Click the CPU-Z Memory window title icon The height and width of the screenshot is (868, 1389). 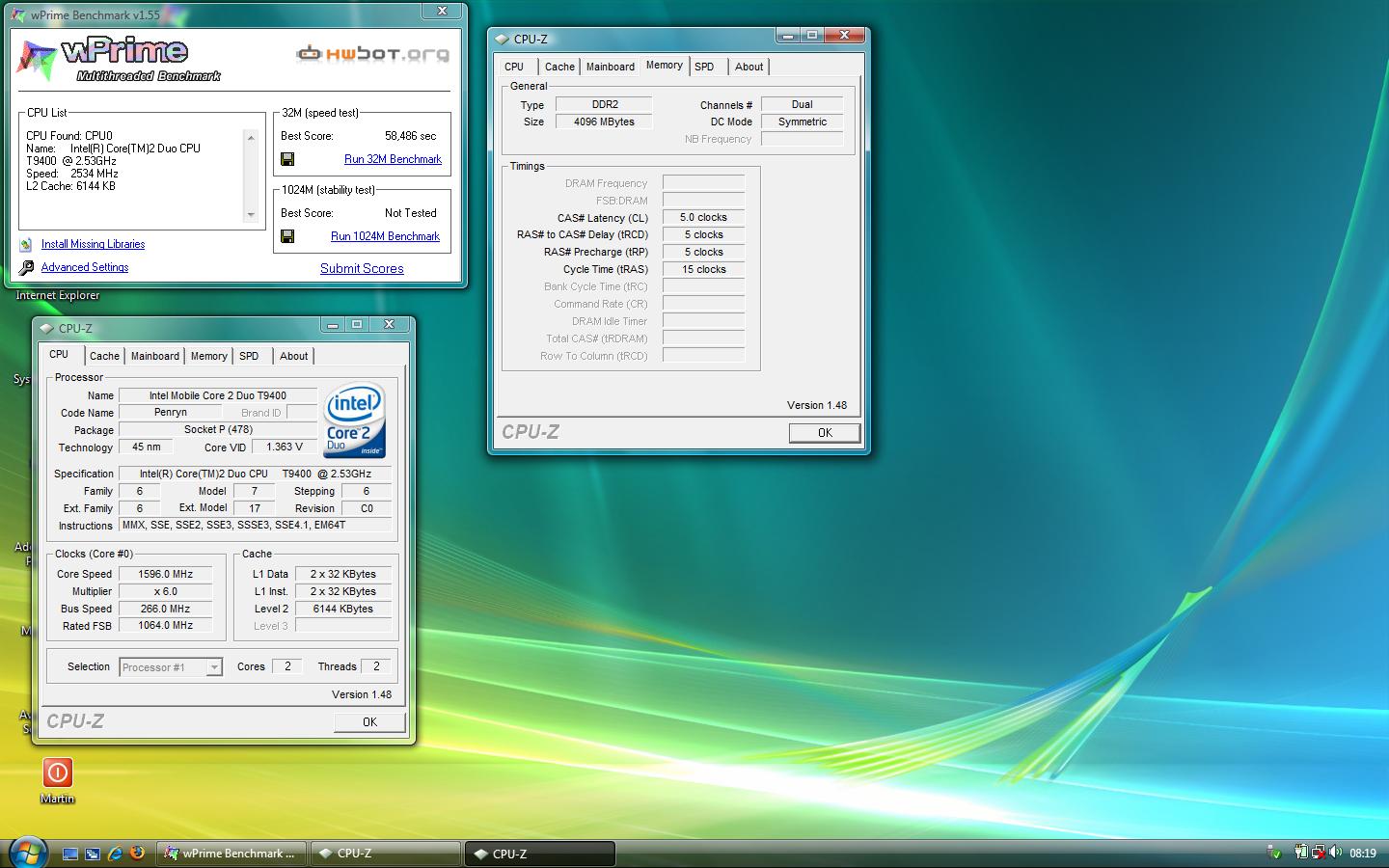503,40
